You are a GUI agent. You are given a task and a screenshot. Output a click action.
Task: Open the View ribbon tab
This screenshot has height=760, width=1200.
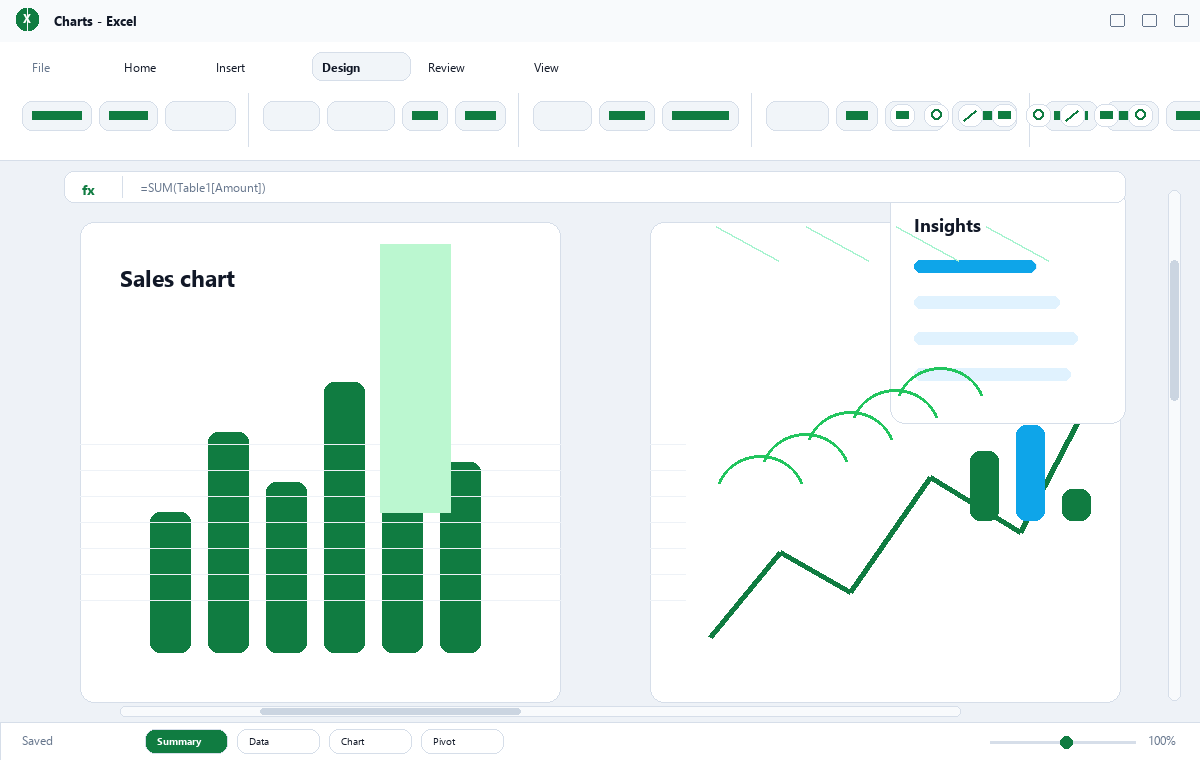pos(546,68)
